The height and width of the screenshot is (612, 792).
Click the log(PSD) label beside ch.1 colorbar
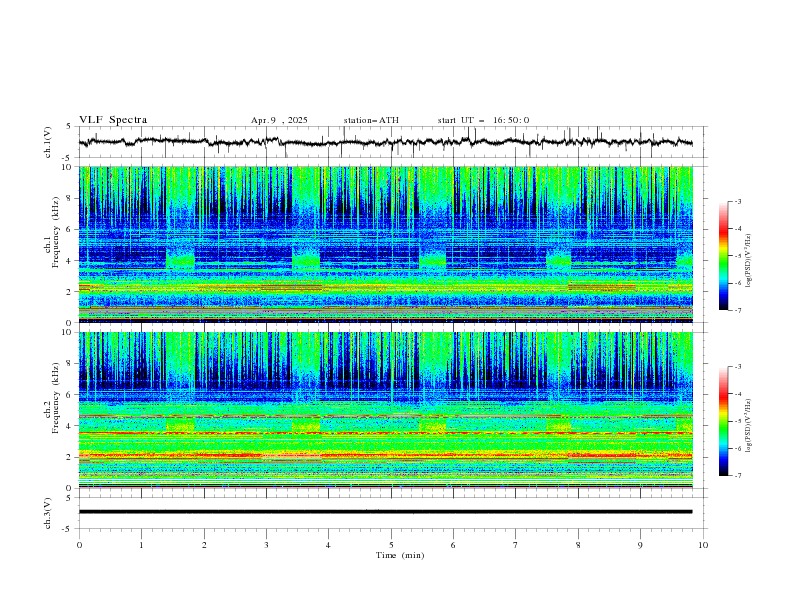748,261
